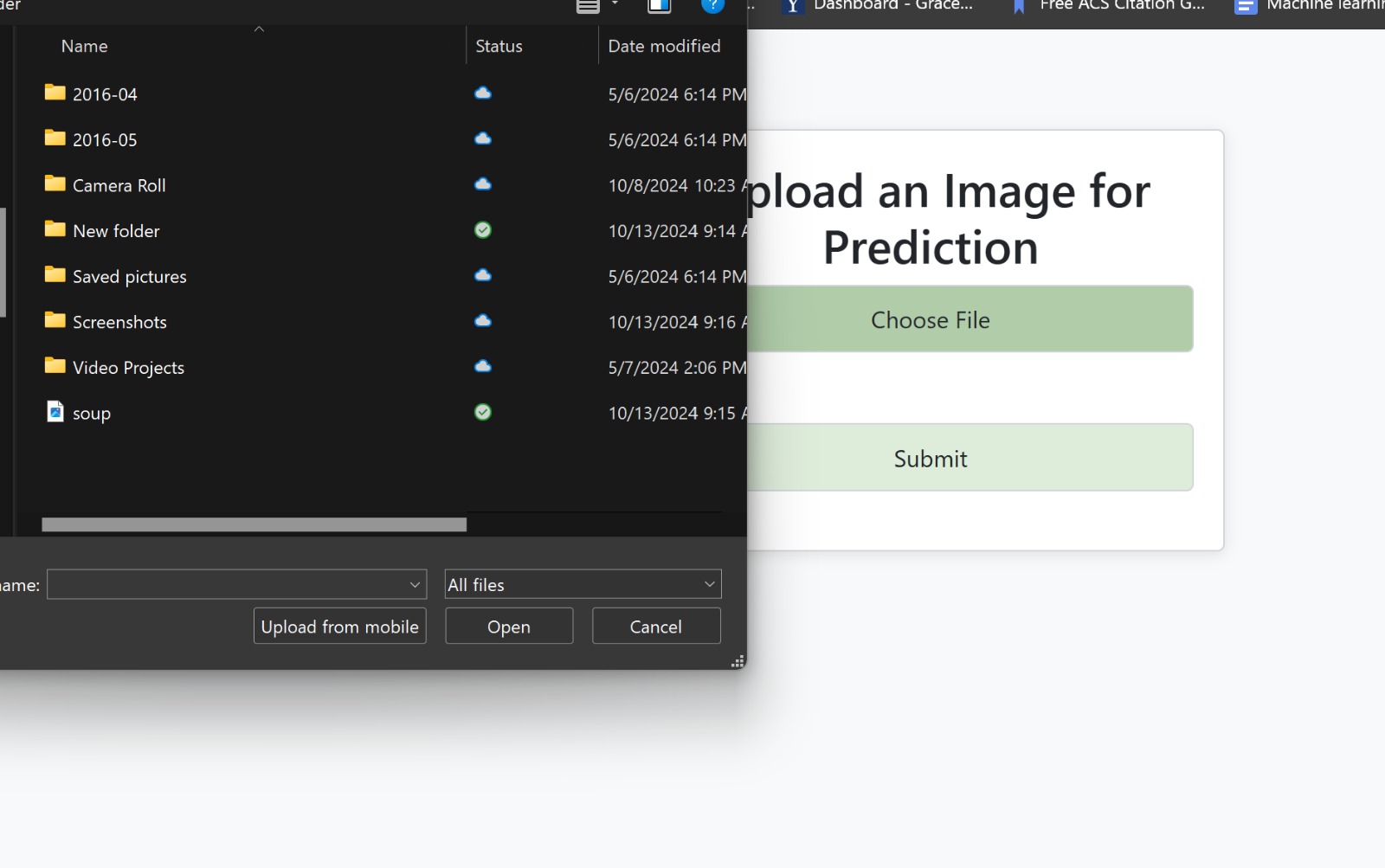Click cloud status icon for 2016-04
This screenshot has width=1385, height=868.
[x=483, y=93]
